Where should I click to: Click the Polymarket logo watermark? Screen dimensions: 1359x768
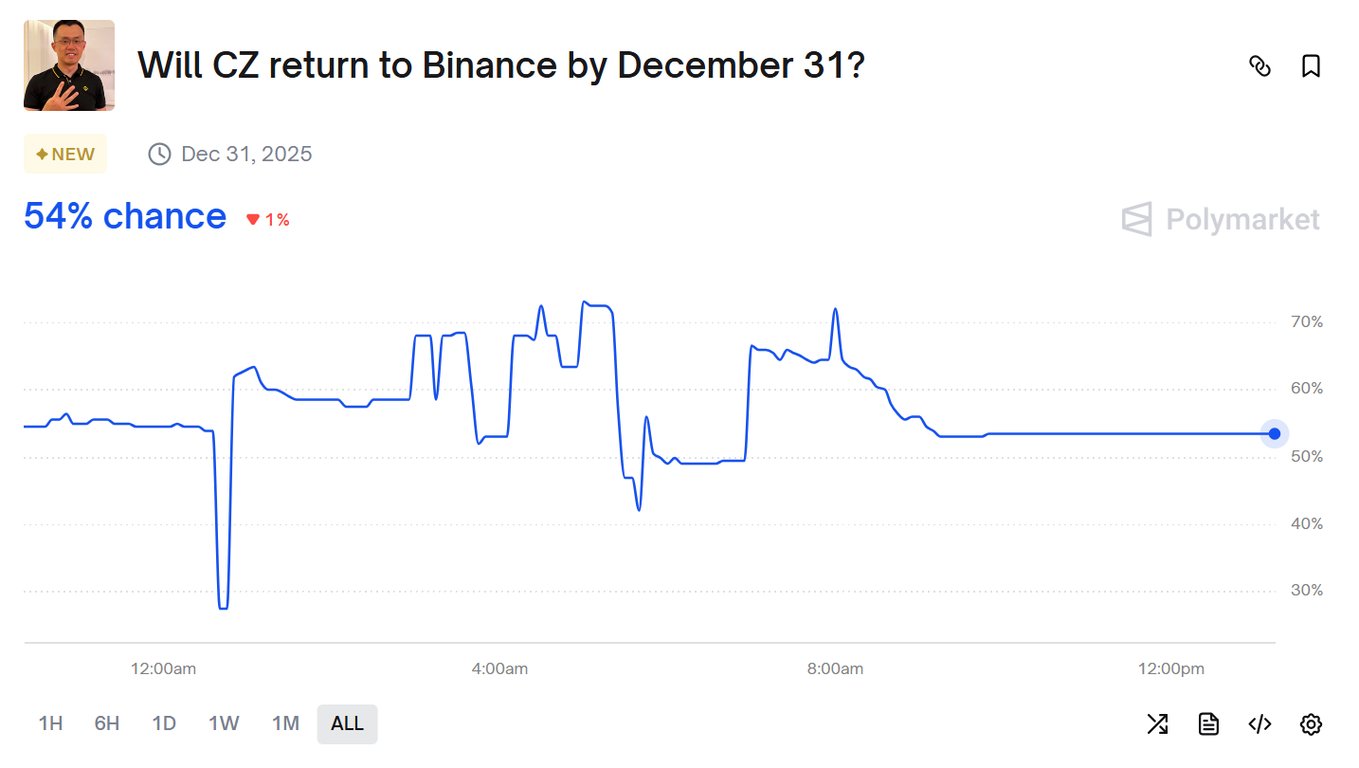tap(1220, 219)
